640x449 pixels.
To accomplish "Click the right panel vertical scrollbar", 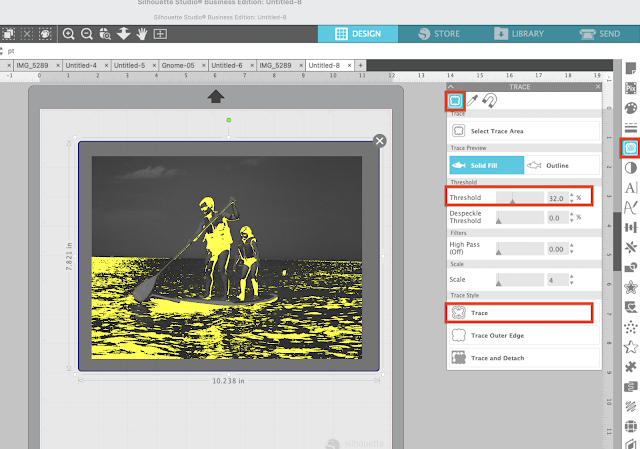I will (x=617, y=241).
